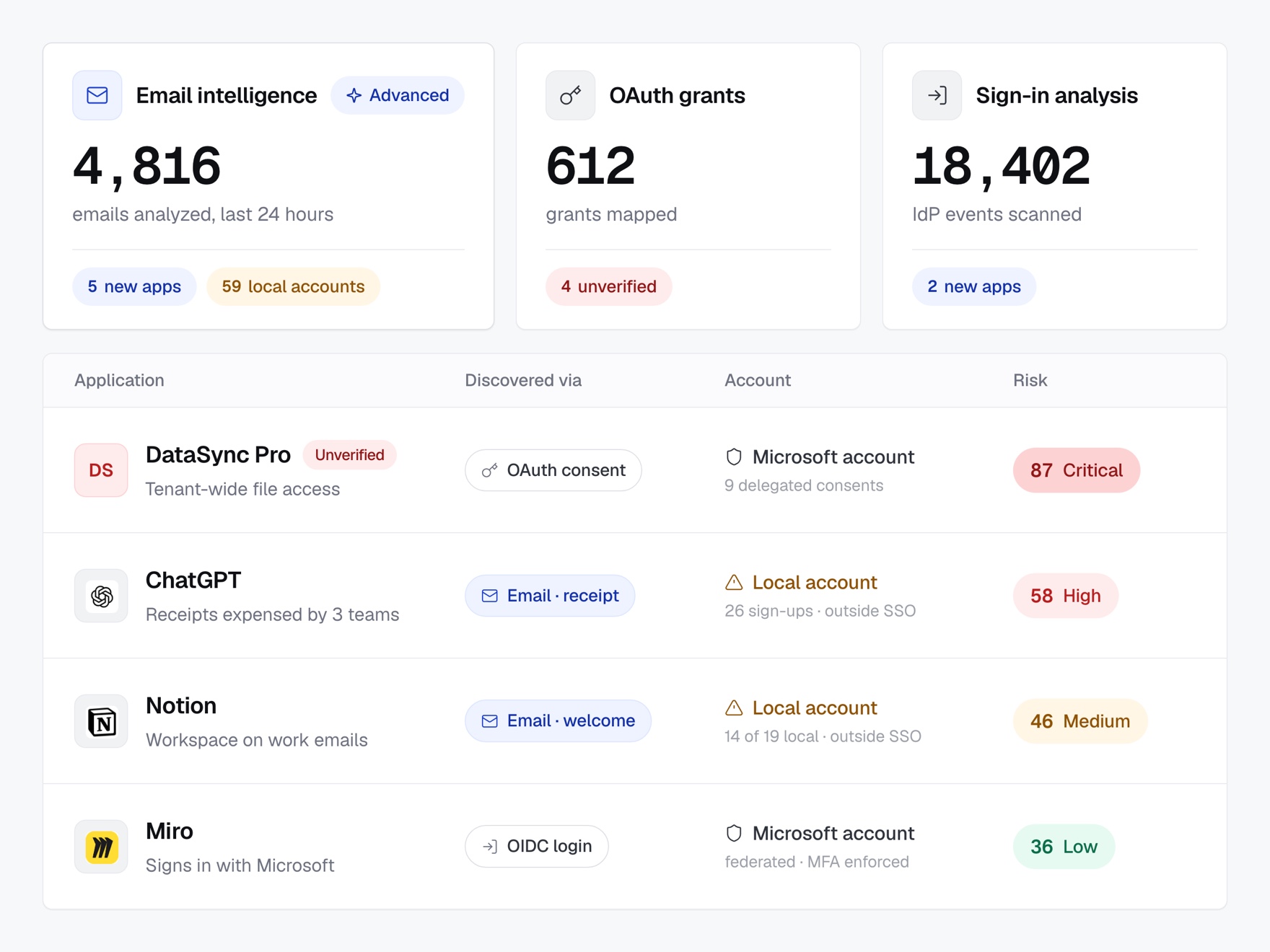Sort by the Application column header
This screenshot has height=952, width=1270.
pyautogui.click(x=119, y=380)
